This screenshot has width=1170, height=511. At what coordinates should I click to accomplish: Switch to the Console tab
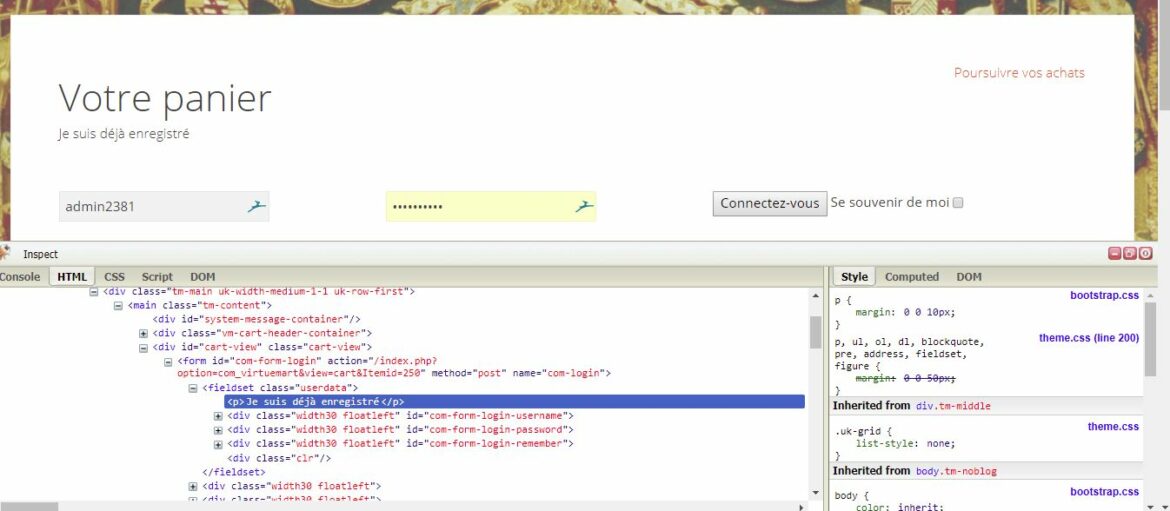tap(19, 277)
